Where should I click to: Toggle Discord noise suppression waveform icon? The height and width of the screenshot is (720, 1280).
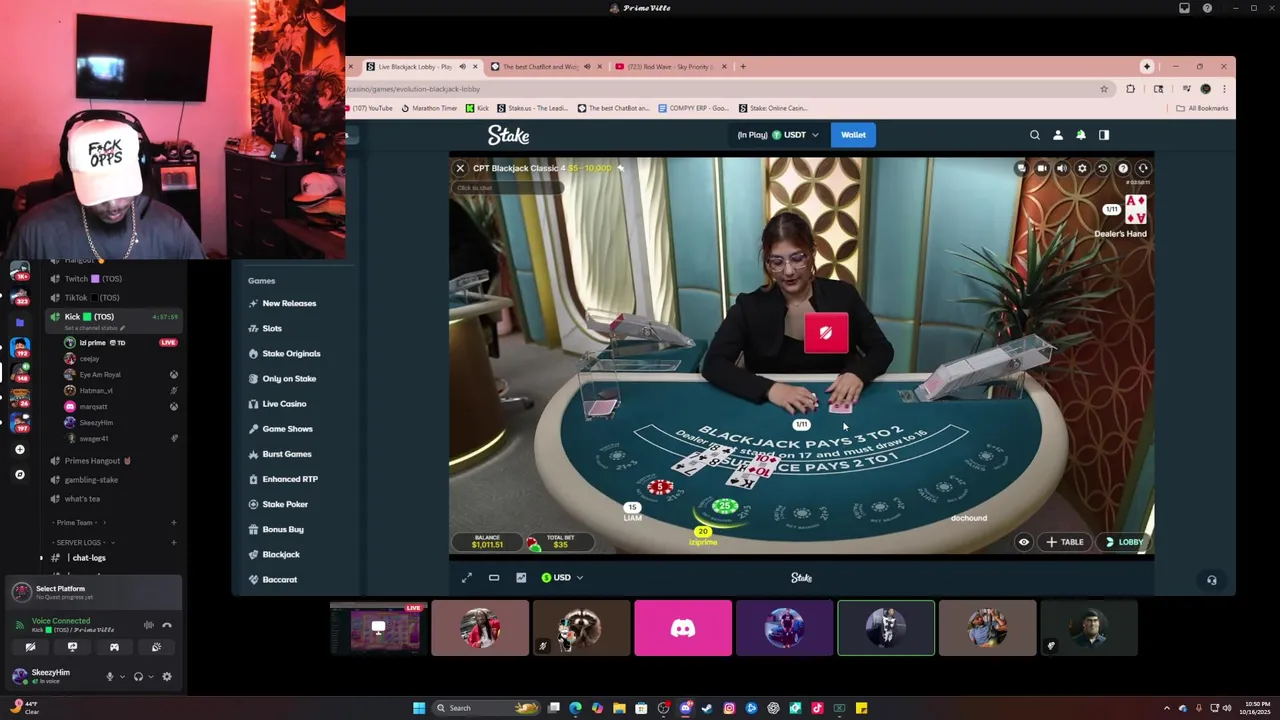[x=148, y=625]
